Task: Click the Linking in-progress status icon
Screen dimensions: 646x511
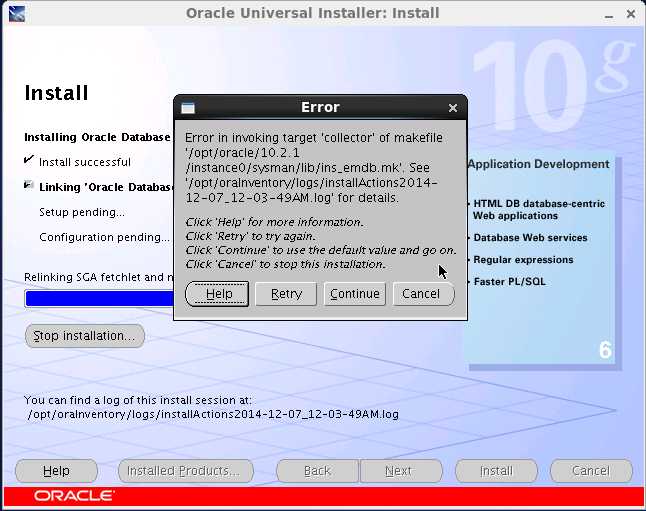Action: [x=28, y=185]
